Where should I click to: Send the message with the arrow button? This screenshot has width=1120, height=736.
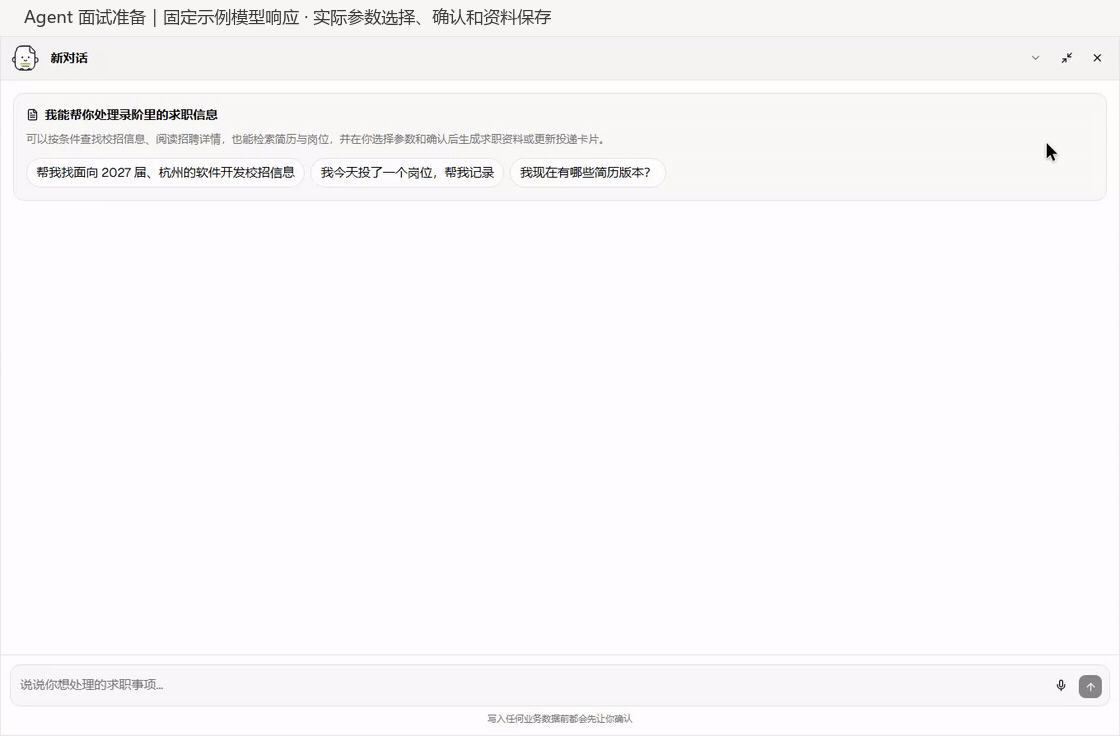[1090, 686]
